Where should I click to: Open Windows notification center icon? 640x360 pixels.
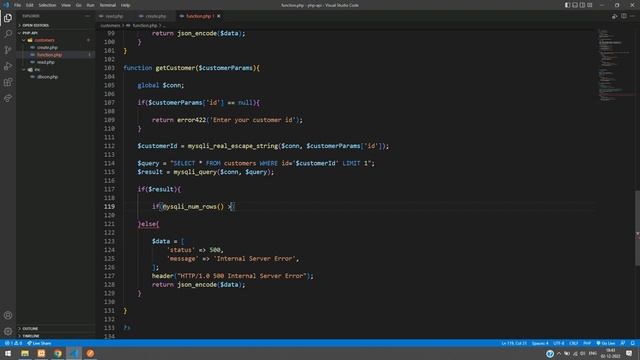(629, 353)
